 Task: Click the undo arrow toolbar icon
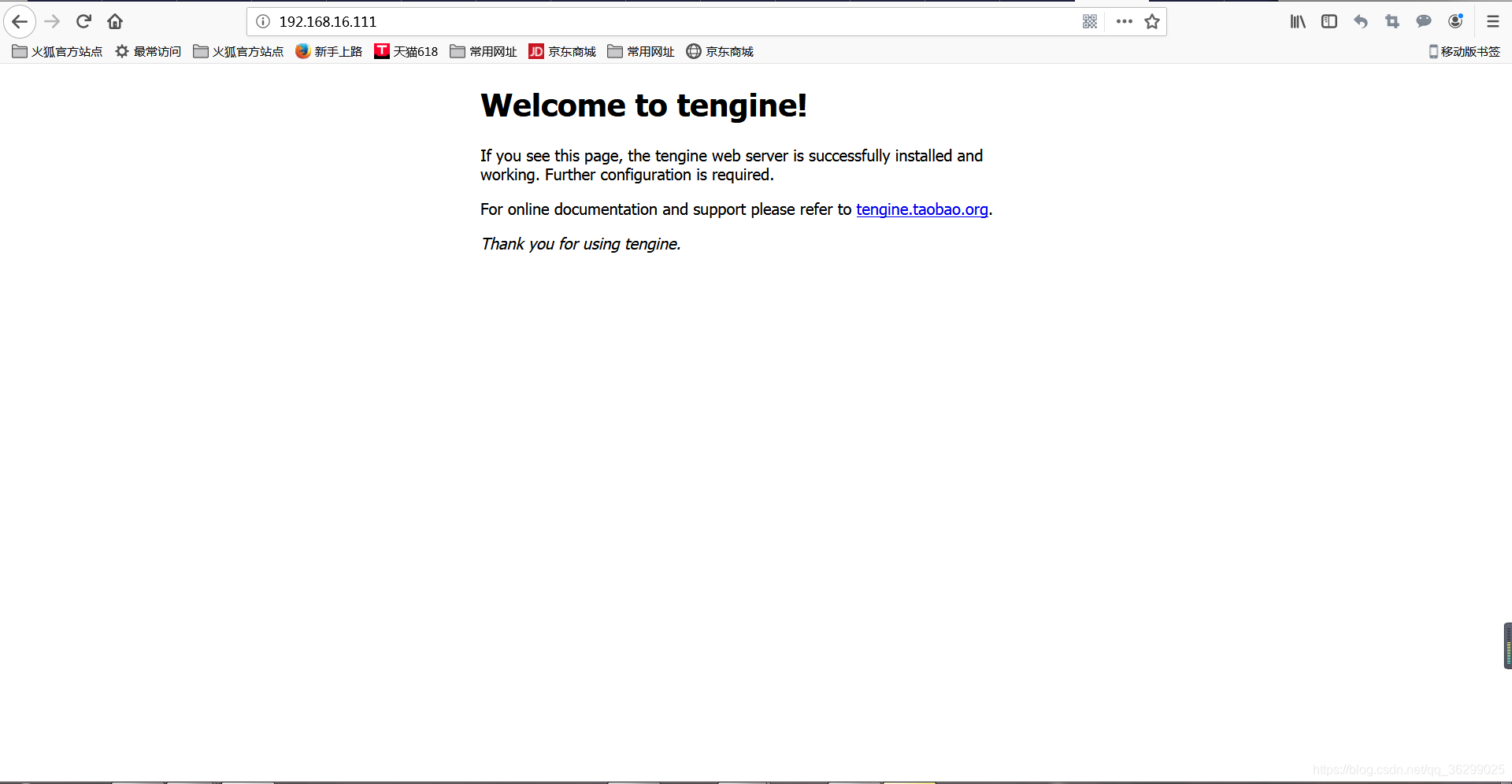1361,21
